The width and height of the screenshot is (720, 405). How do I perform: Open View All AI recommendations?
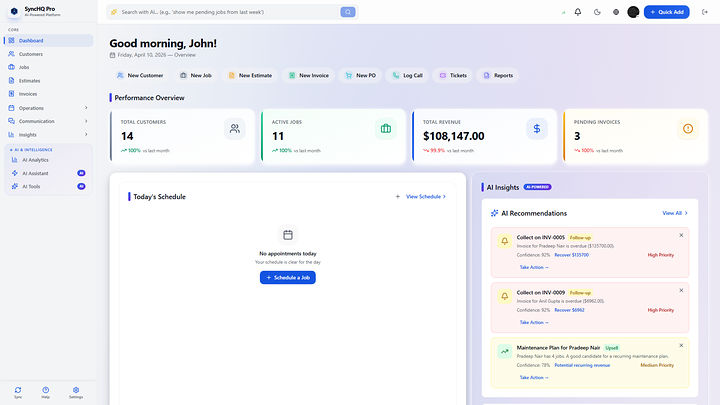pyautogui.click(x=675, y=213)
